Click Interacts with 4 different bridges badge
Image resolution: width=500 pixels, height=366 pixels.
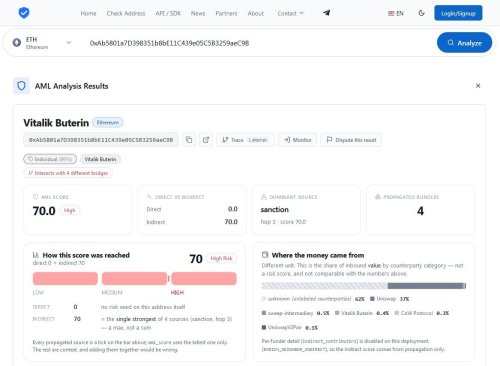tap(68, 173)
